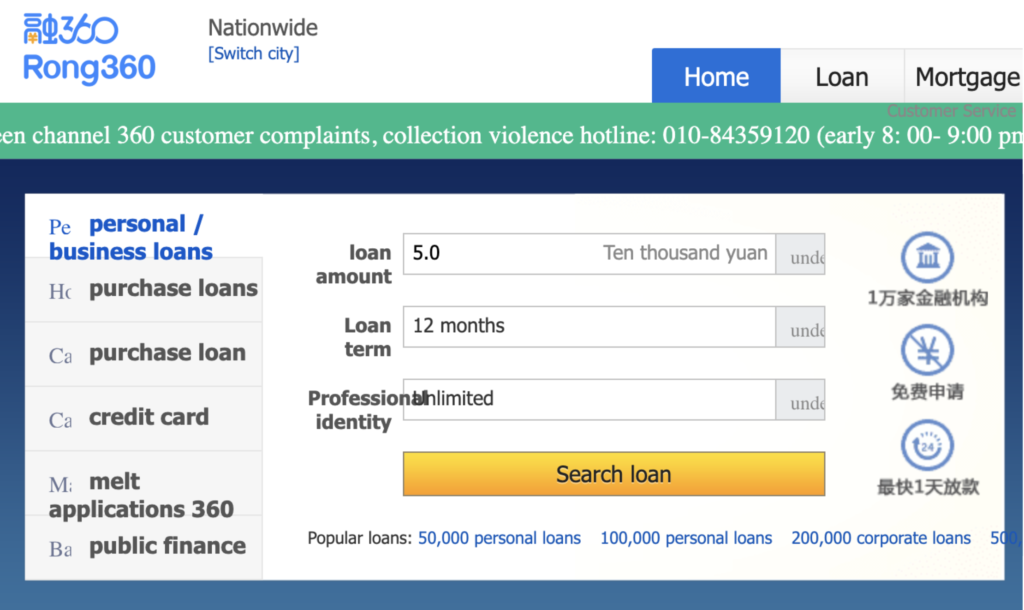The width and height of the screenshot is (1024, 610).
Task: Select the public finance category
Action: (x=166, y=546)
